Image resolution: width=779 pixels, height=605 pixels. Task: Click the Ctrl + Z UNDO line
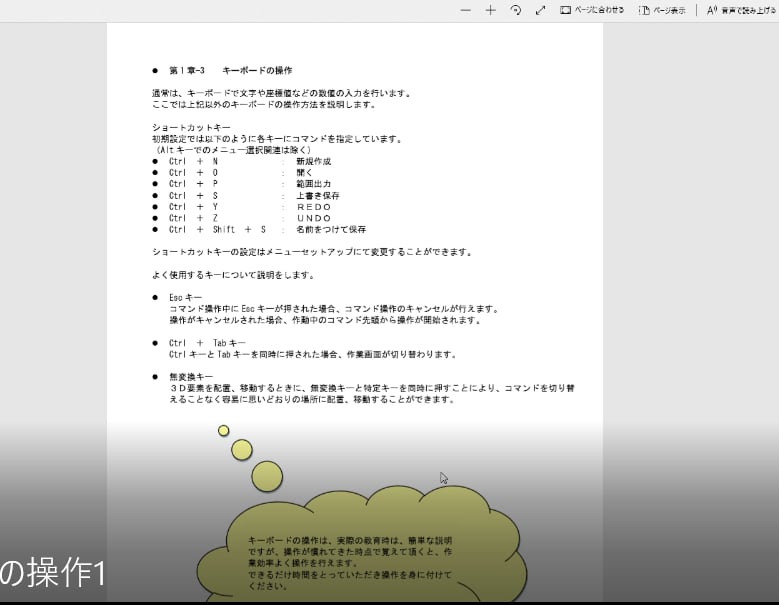coord(250,218)
